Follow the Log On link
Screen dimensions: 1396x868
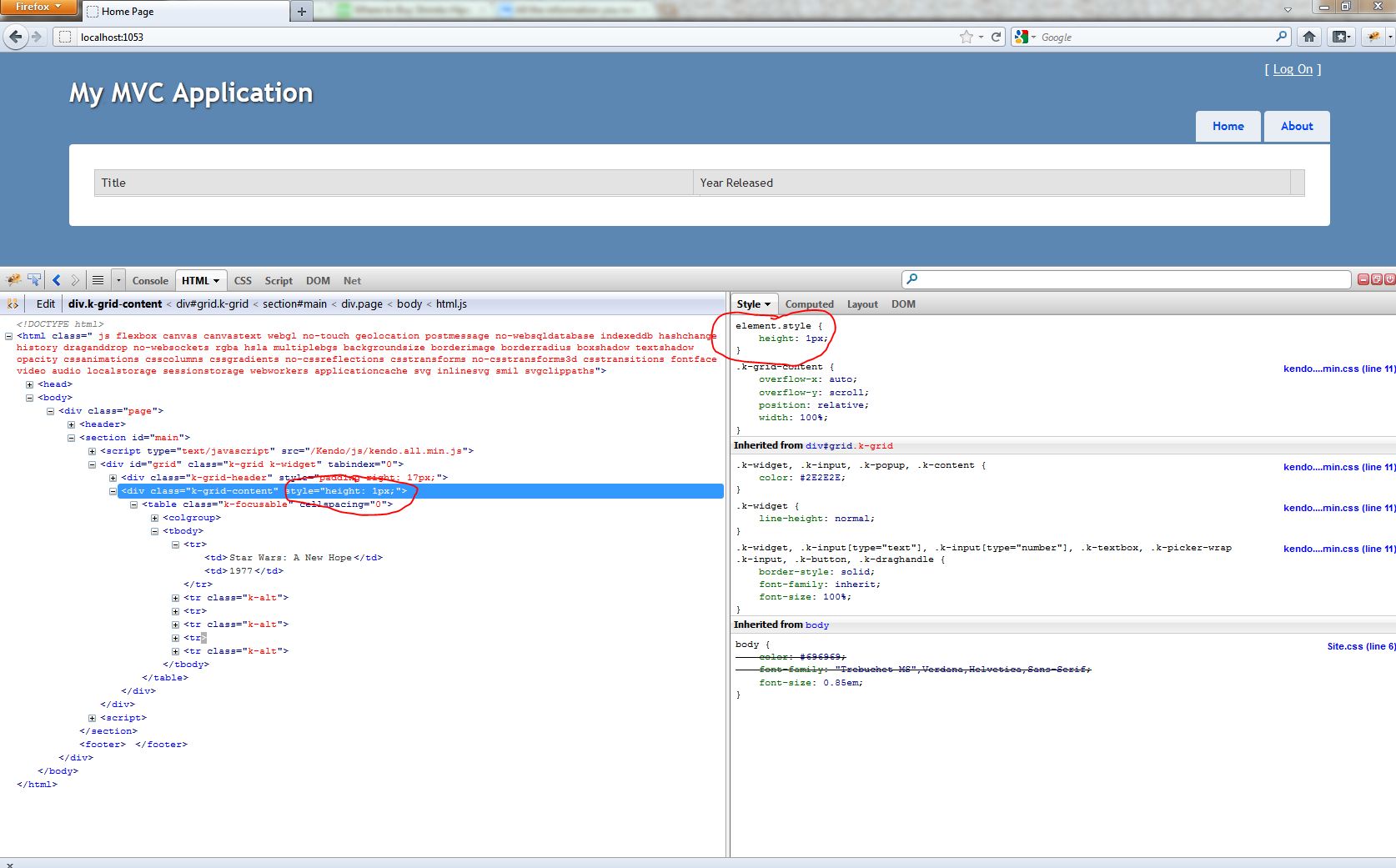click(x=1293, y=69)
